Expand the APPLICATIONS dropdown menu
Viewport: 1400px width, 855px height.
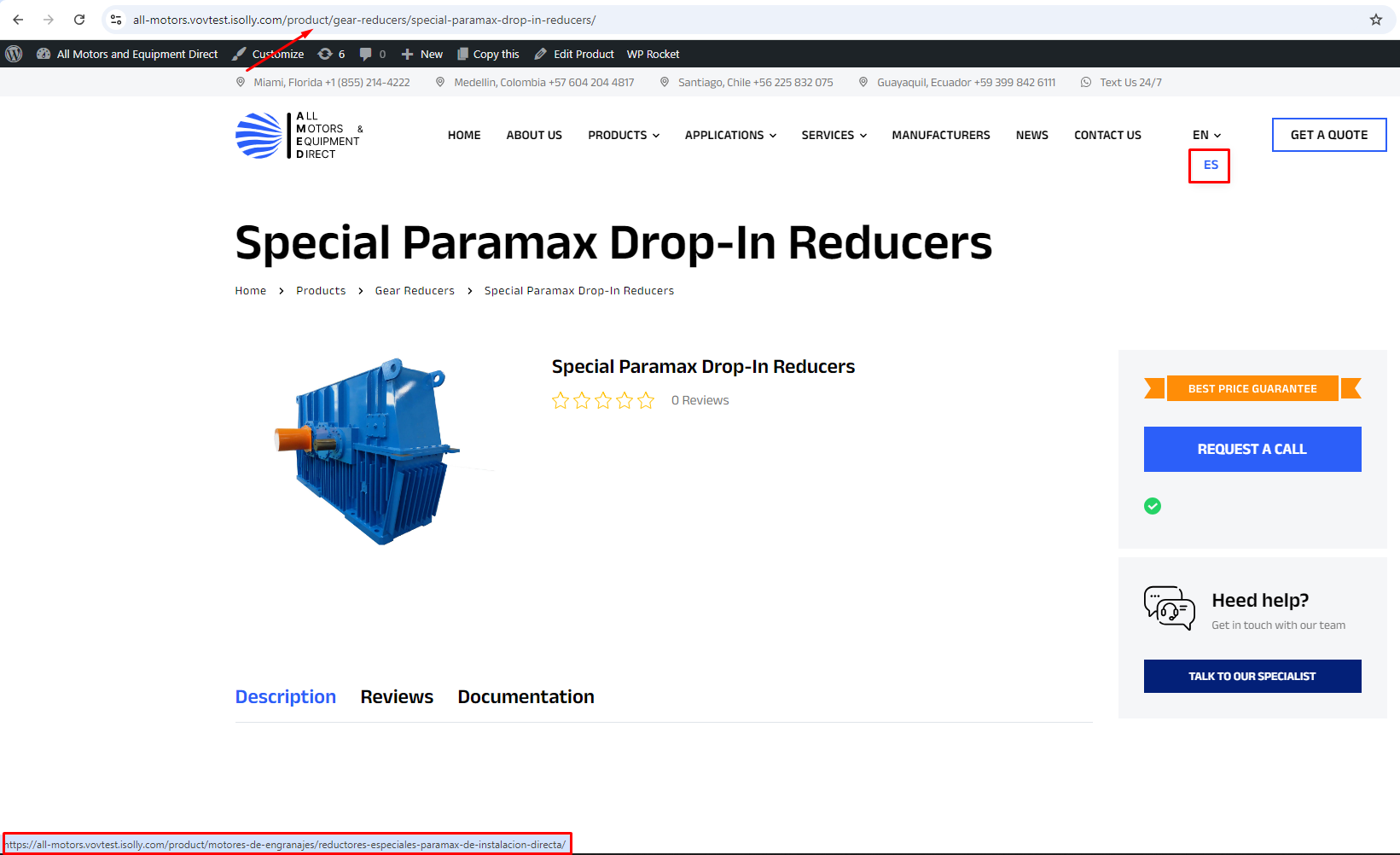pos(730,135)
